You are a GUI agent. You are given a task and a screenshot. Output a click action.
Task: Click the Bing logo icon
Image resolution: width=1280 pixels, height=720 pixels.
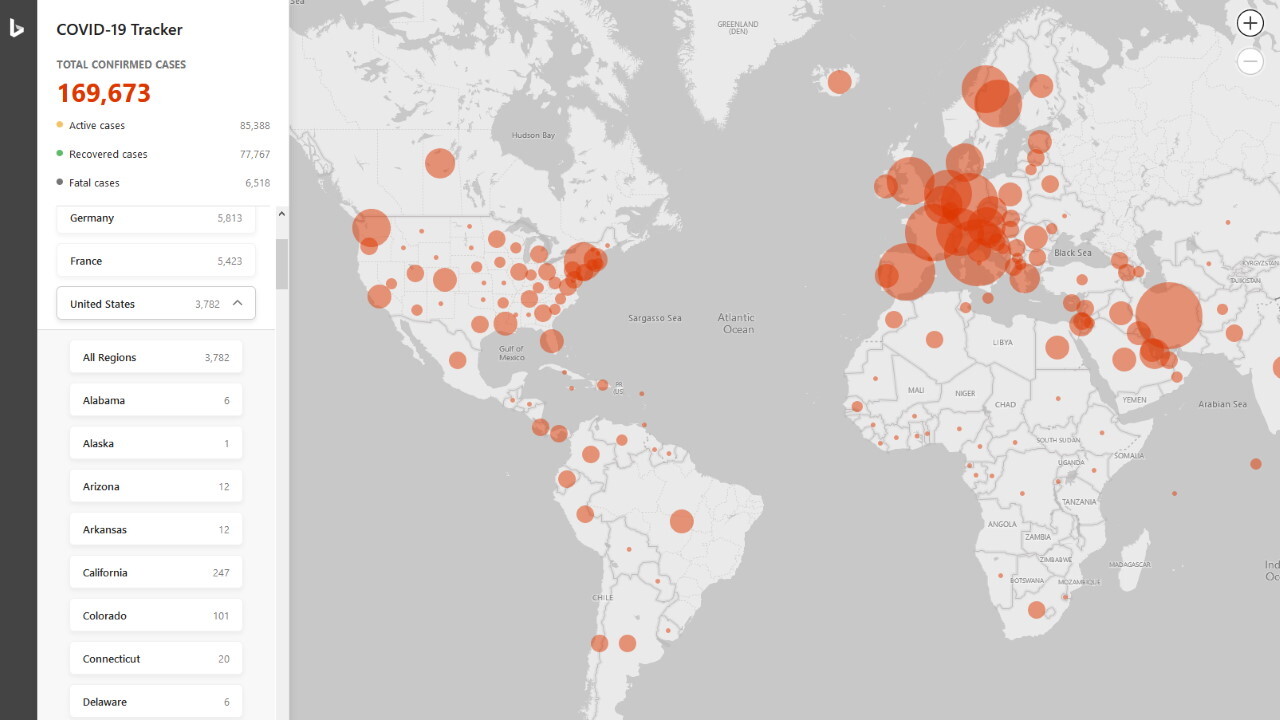[x=17, y=28]
